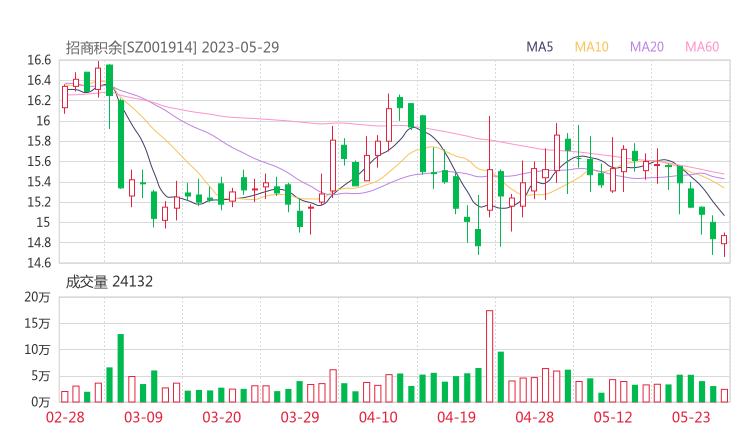This screenshot has width=740, height=440.
Task: Click the 5万 volume axis label
Action: click(x=41, y=376)
